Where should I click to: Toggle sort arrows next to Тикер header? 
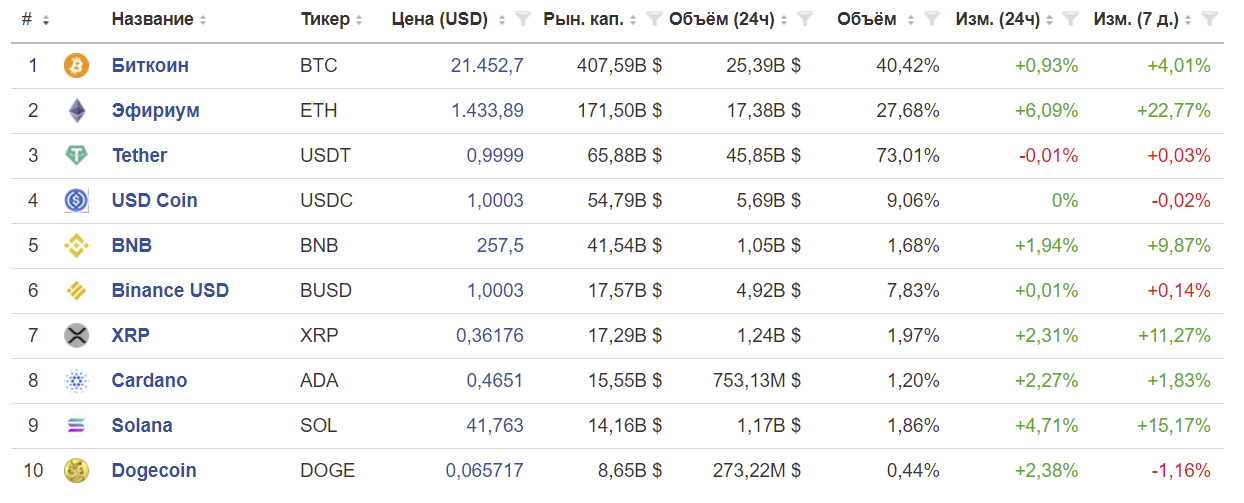point(359,20)
